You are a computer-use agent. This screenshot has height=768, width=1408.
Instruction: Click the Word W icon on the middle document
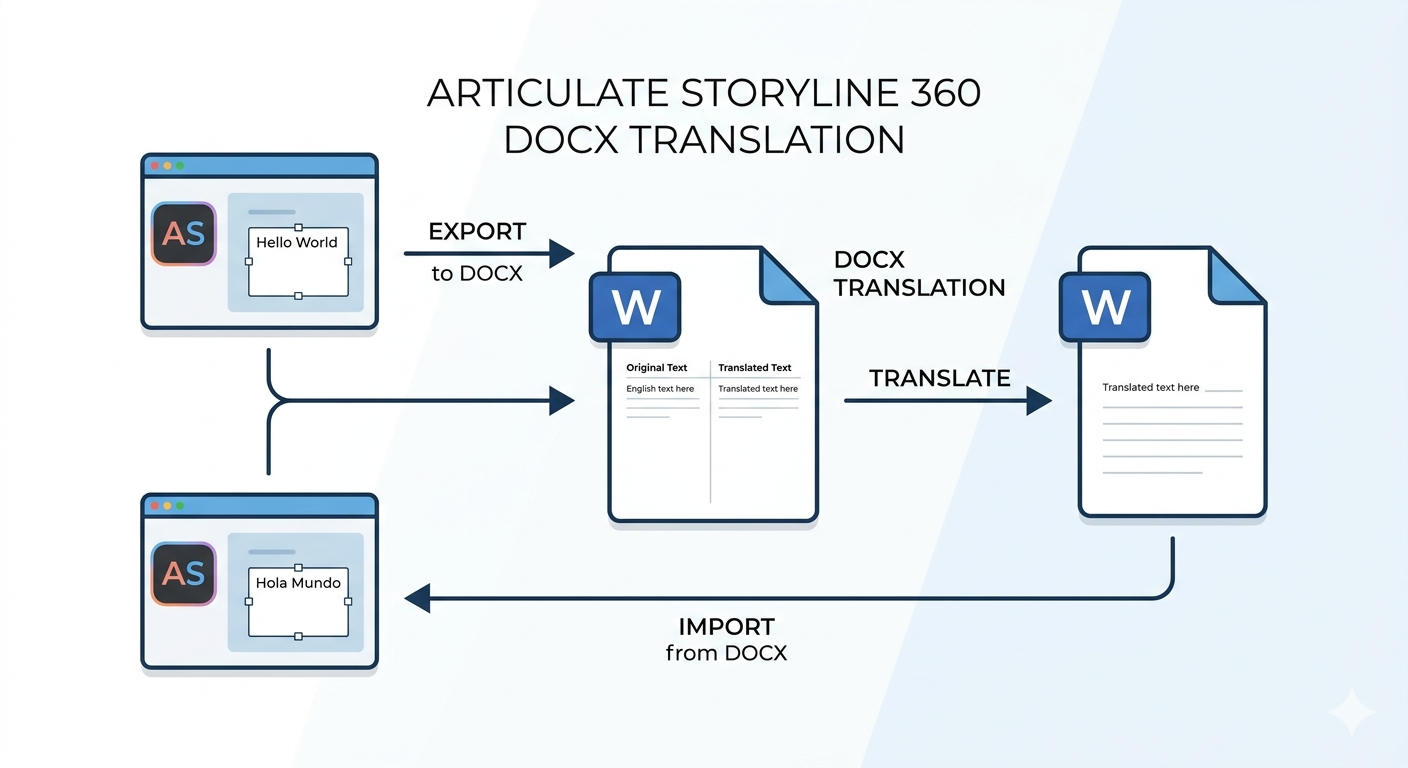[x=635, y=306]
